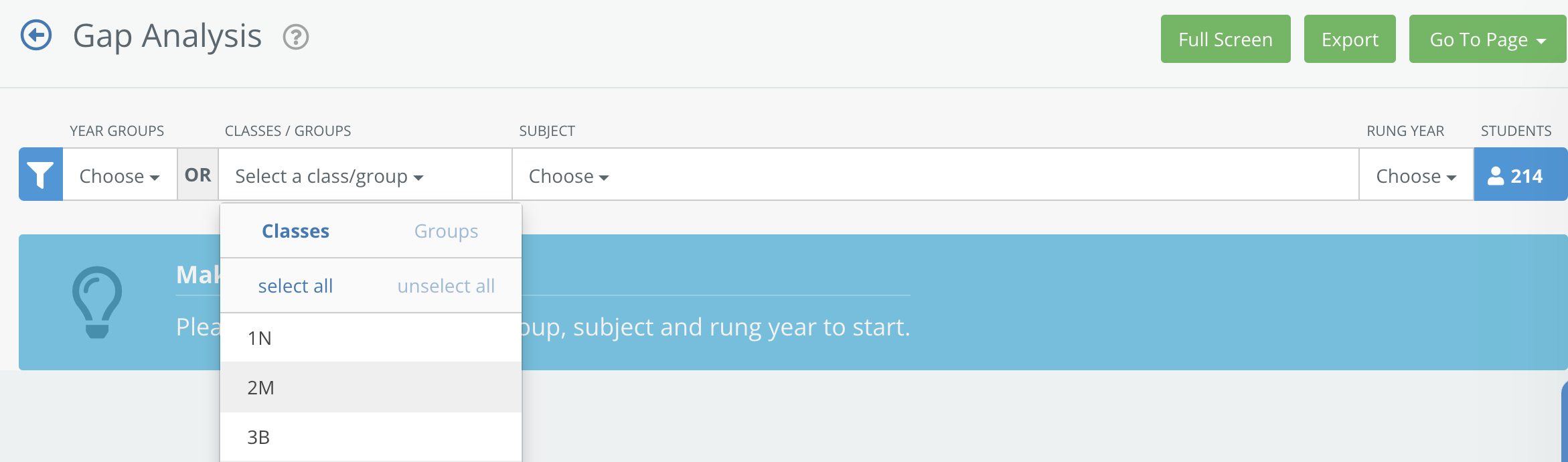Click the unselect all link
This screenshot has height=462, width=1568.
pyautogui.click(x=446, y=286)
